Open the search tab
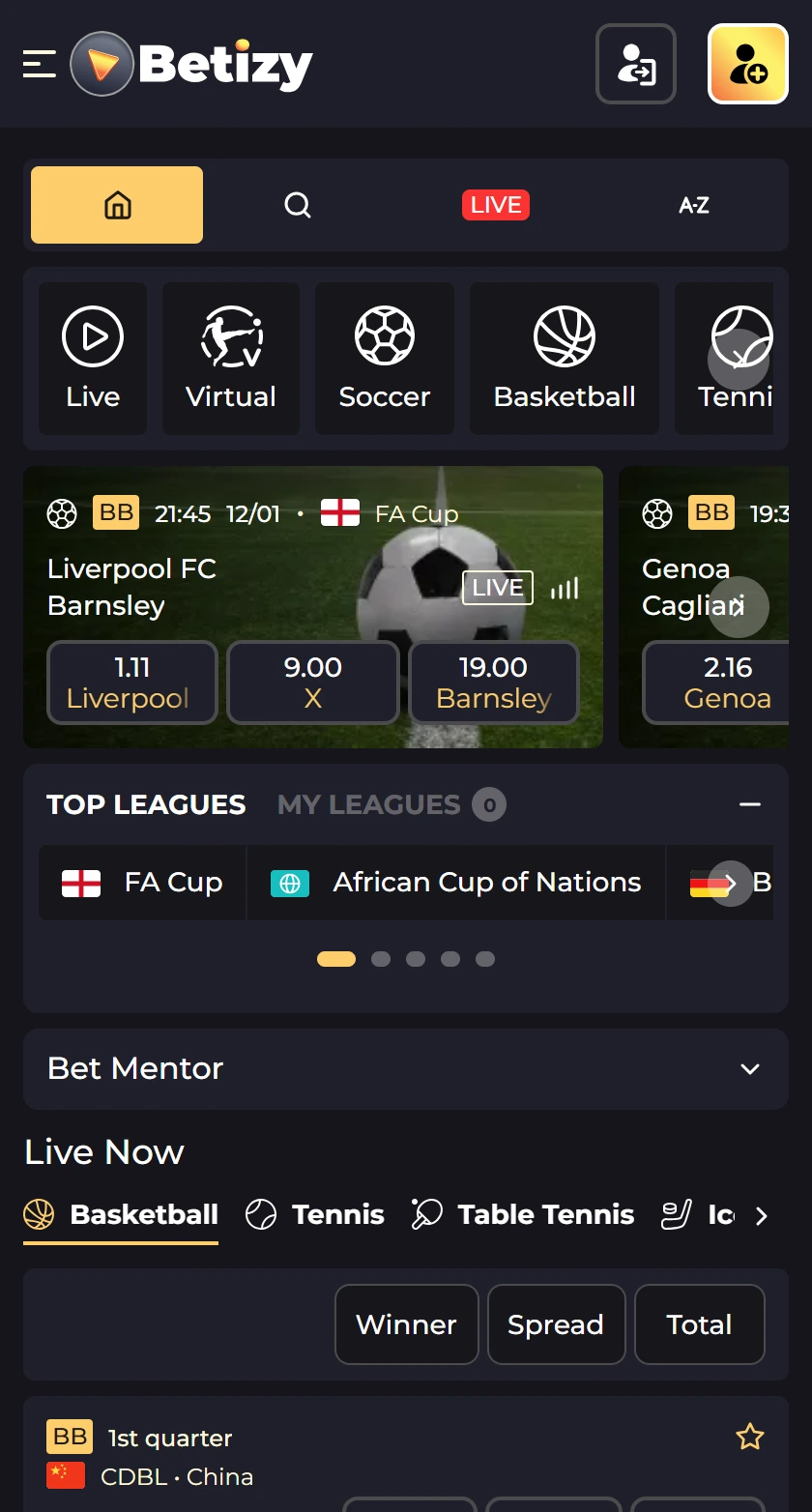 298,205
